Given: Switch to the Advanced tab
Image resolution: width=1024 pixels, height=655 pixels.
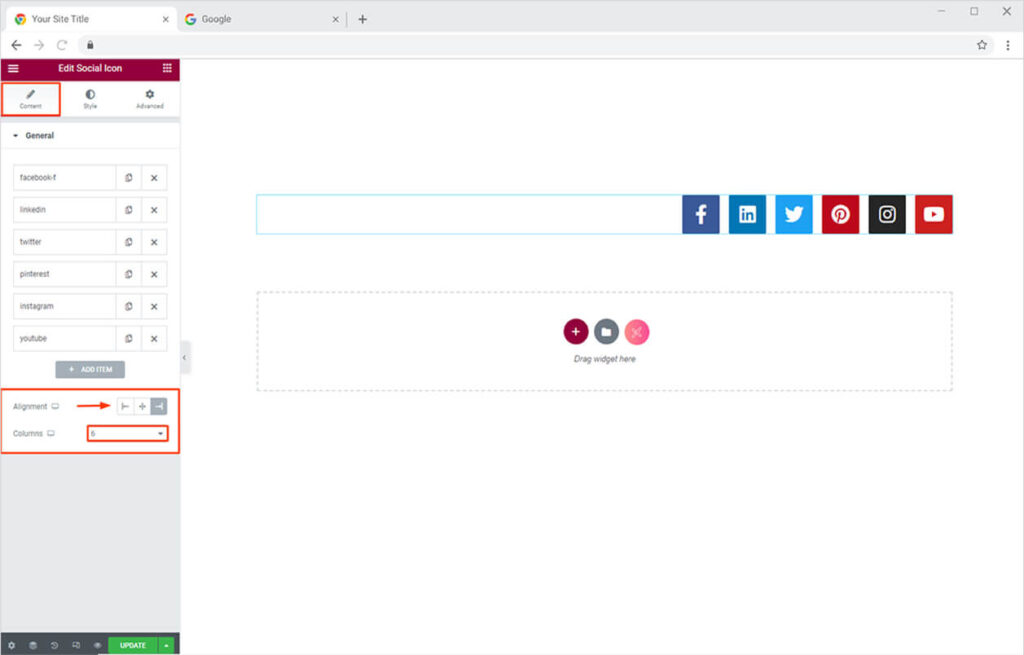Looking at the screenshot, I should point(150,98).
